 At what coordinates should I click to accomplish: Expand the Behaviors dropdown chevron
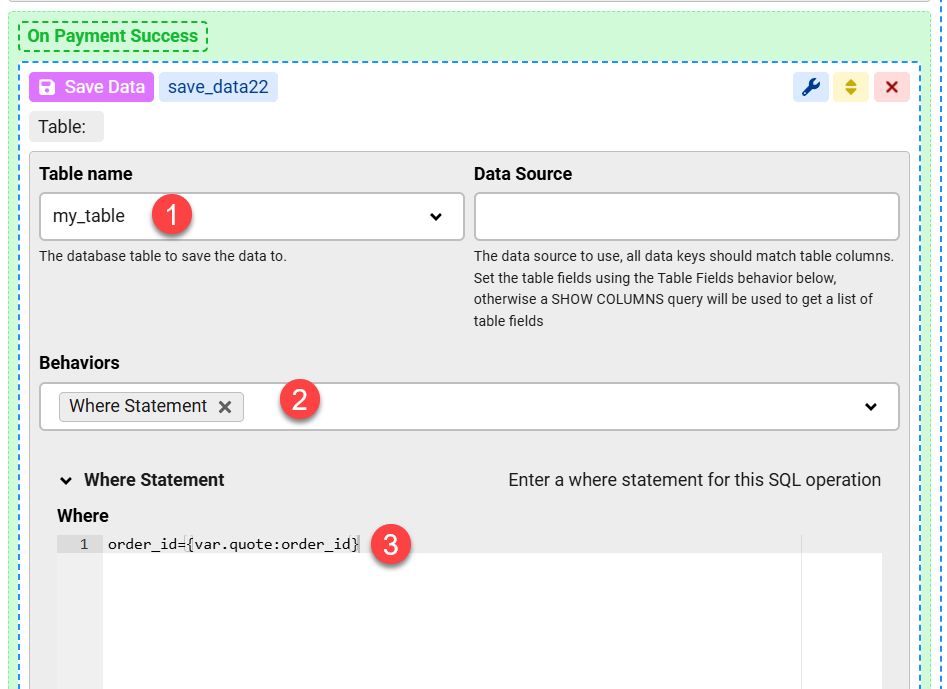871,407
